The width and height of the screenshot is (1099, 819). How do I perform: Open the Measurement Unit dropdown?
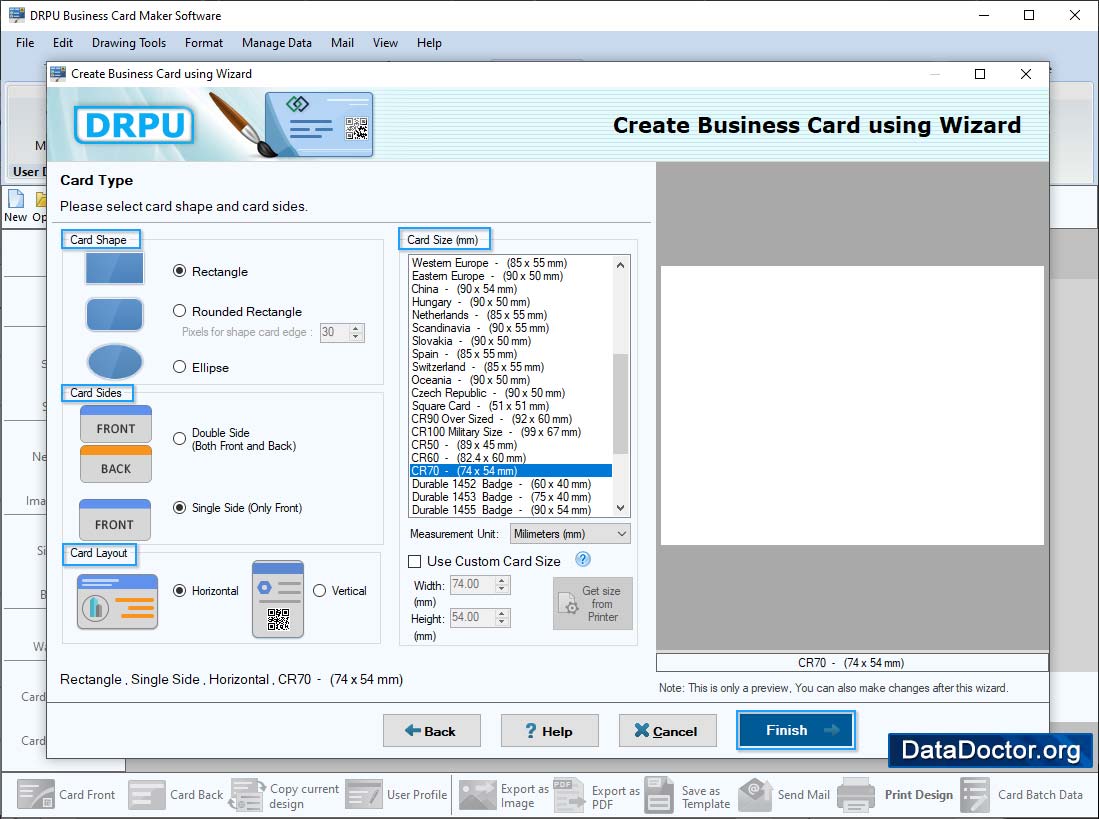[570, 534]
